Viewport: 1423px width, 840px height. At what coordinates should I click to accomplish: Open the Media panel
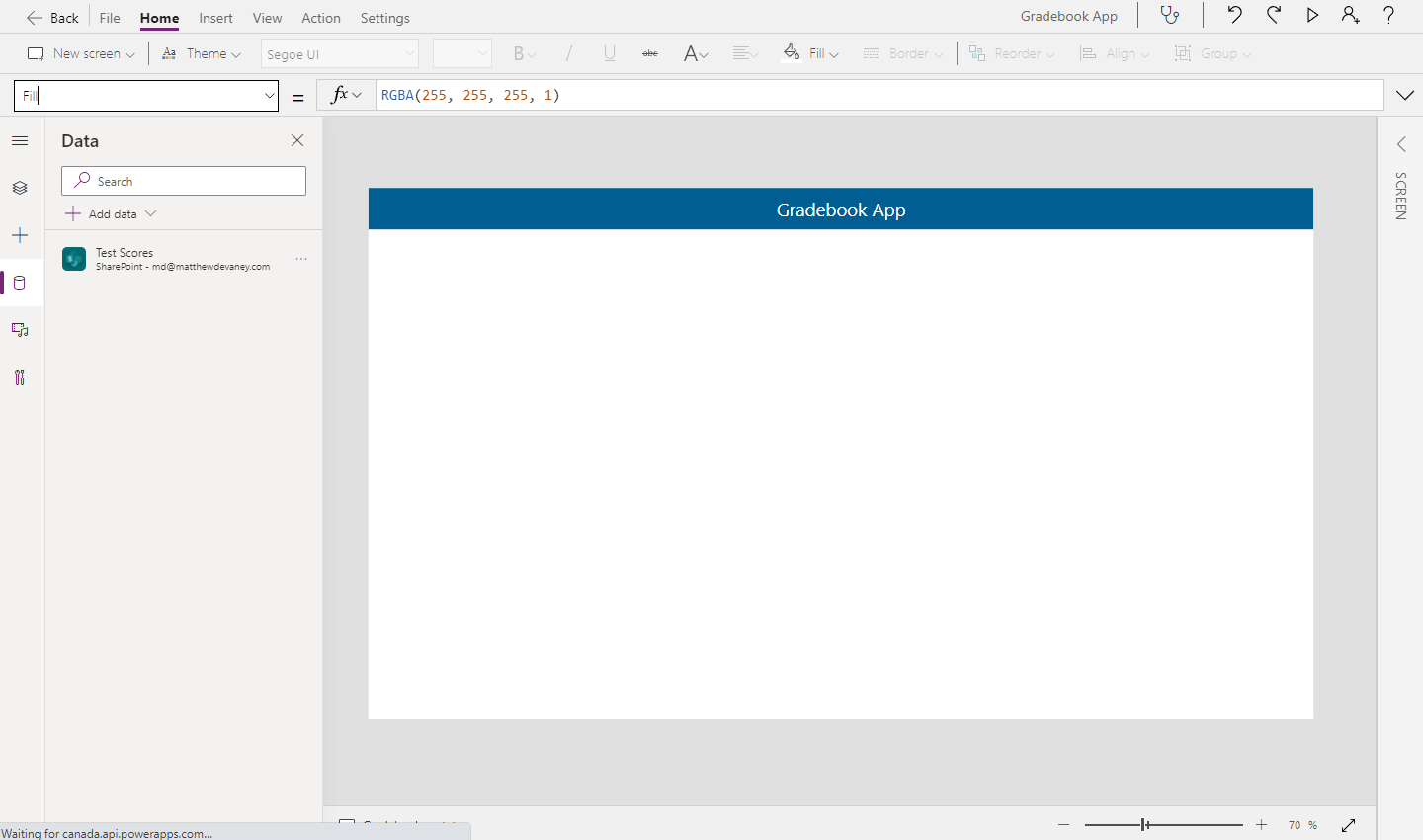pyautogui.click(x=20, y=329)
